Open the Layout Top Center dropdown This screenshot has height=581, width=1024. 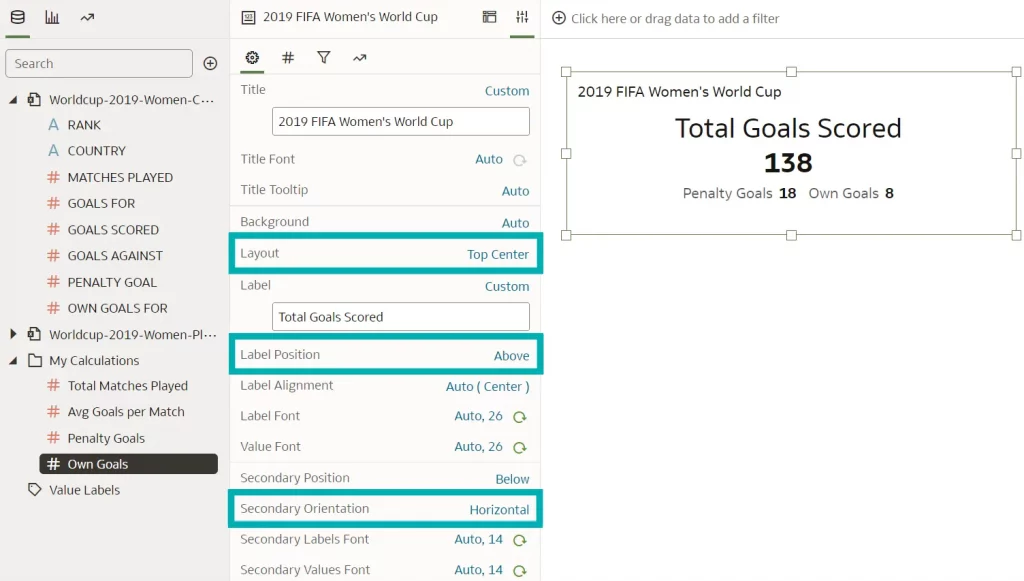click(497, 254)
